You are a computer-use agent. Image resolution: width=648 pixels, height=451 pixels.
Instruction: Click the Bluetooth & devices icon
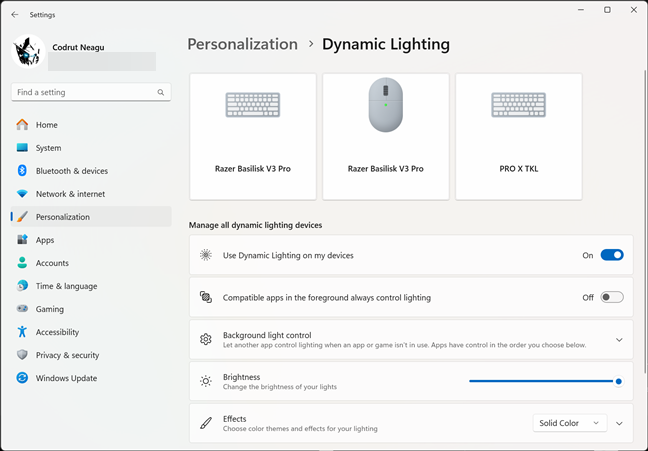click(x=22, y=171)
